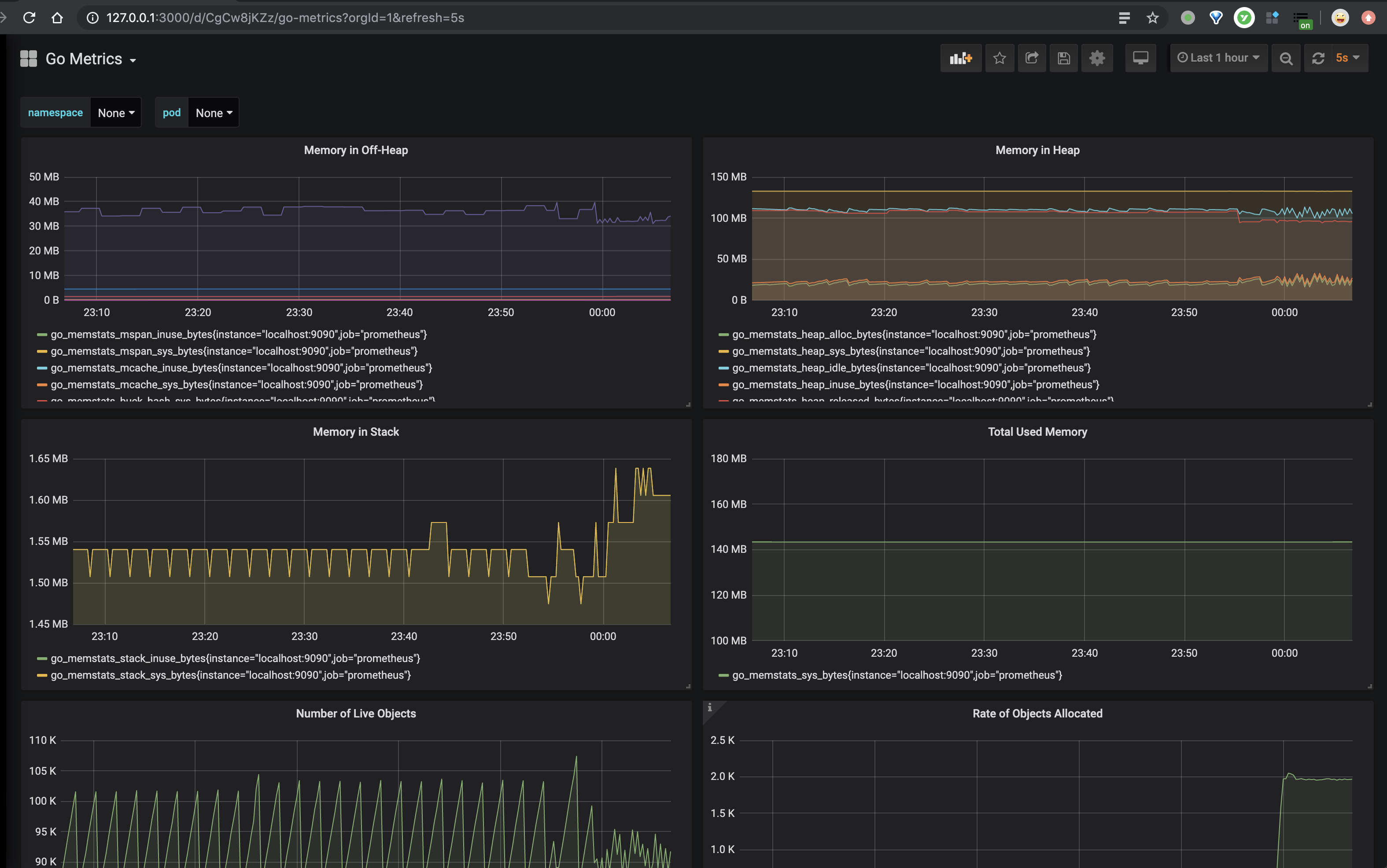The image size is (1387, 868).
Task: Click the namespace toggle label
Action: [55, 112]
